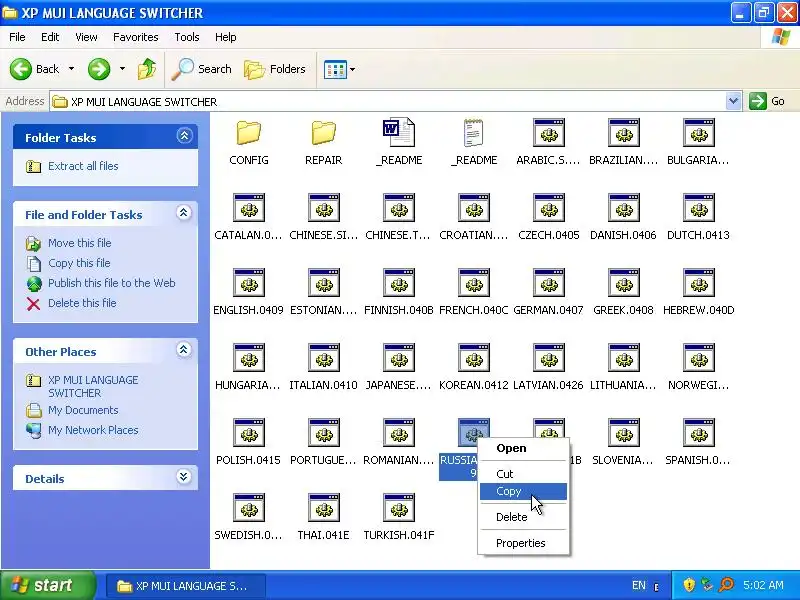The image size is (800, 600).
Task: Collapse the File and Folder Tasks panel
Action: coord(184,213)
